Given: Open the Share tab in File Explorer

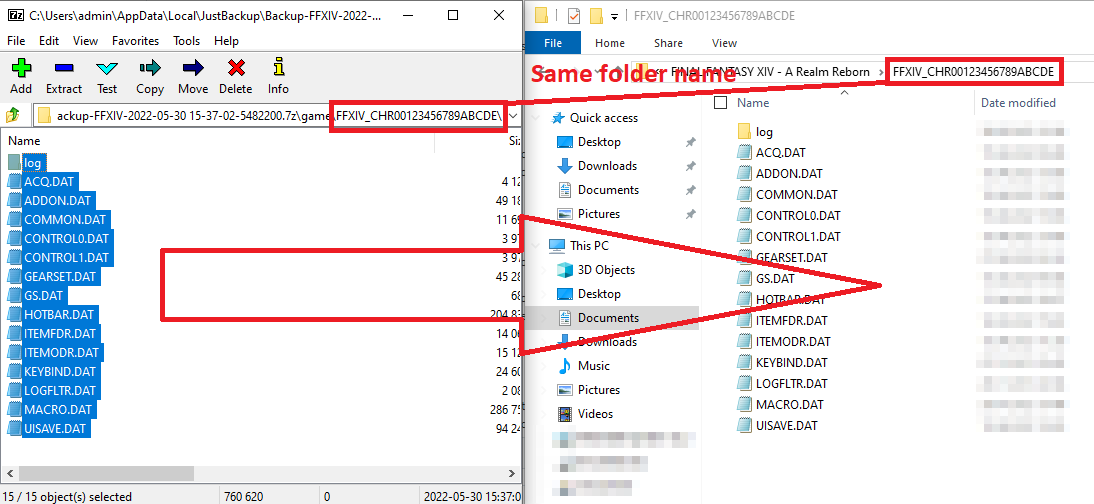Looking at the screenshot, I should pyautogui.click(x=668, y=43).
